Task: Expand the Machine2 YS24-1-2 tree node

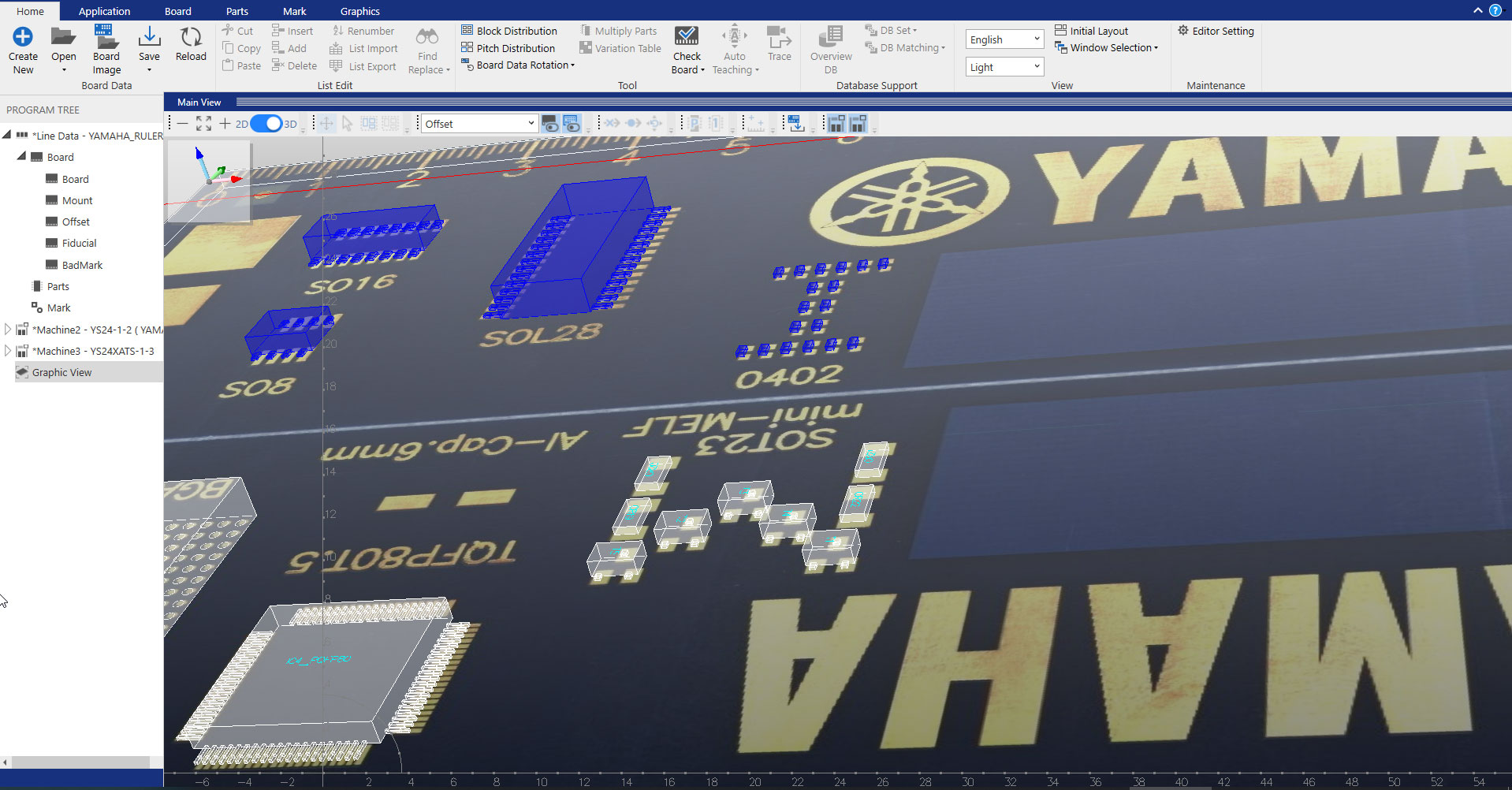Action: (8, 330)
